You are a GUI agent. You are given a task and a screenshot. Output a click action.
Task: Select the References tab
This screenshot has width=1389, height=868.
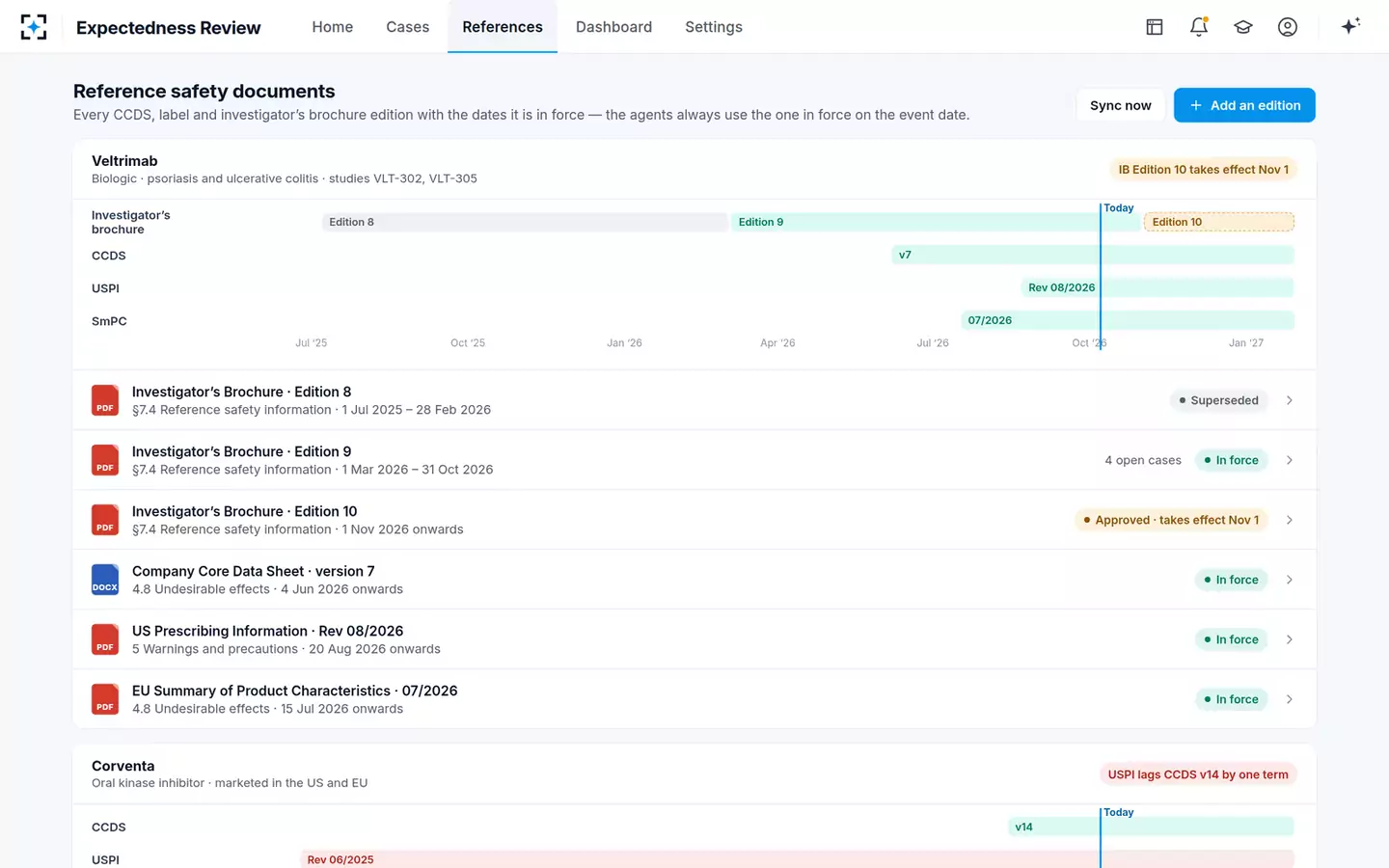[503, 27]
